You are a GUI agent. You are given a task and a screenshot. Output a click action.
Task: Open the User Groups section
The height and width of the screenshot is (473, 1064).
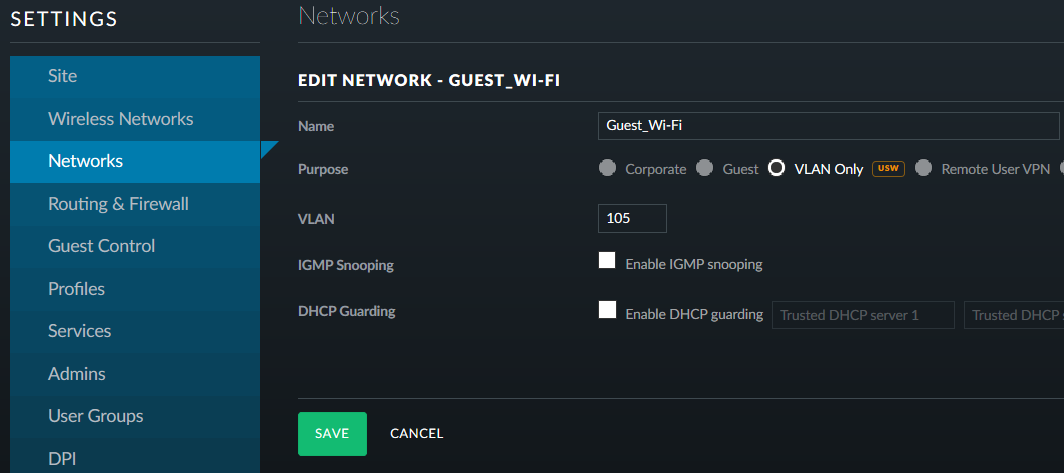click(135, 416)
